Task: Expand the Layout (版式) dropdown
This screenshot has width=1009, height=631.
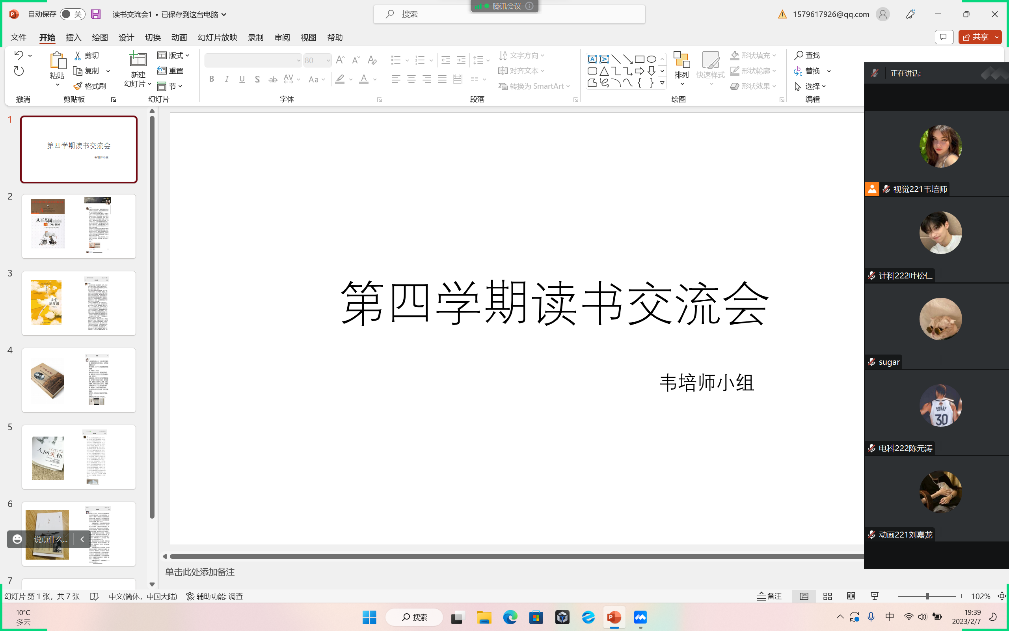Action: pos(174,56)
